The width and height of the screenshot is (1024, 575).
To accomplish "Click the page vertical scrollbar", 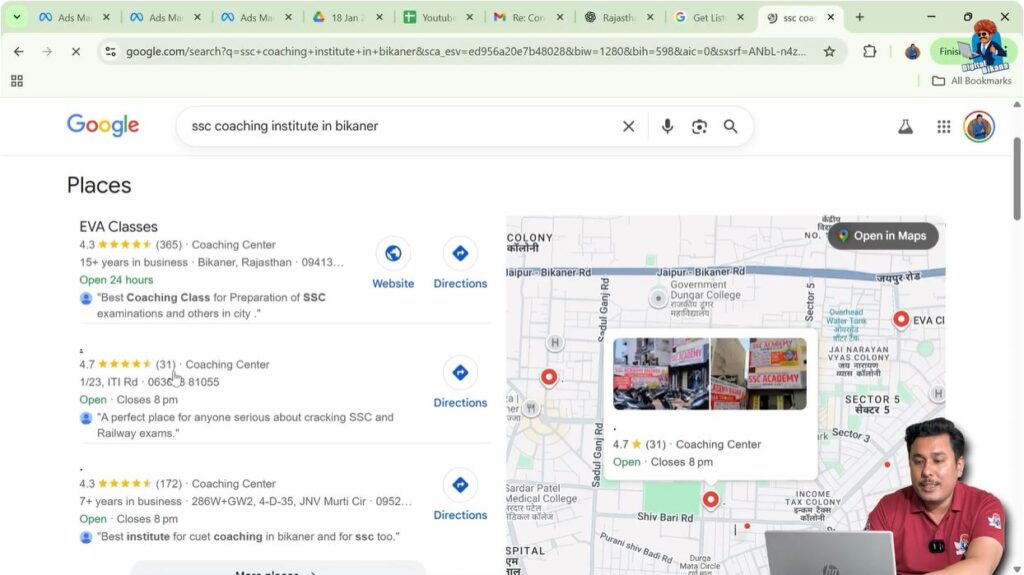I will point(1017,178).
